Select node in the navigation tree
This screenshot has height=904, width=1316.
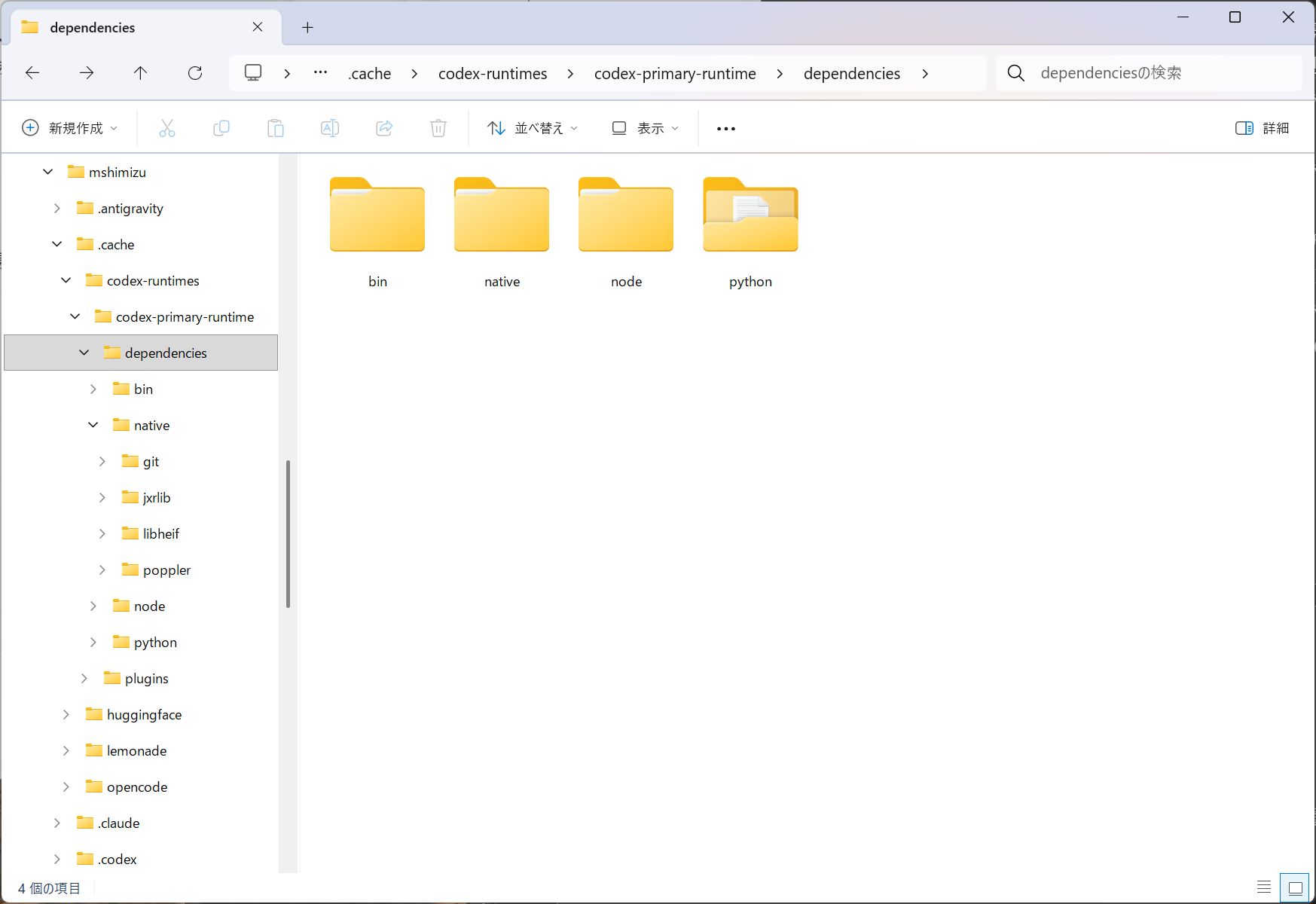(149, 606)
